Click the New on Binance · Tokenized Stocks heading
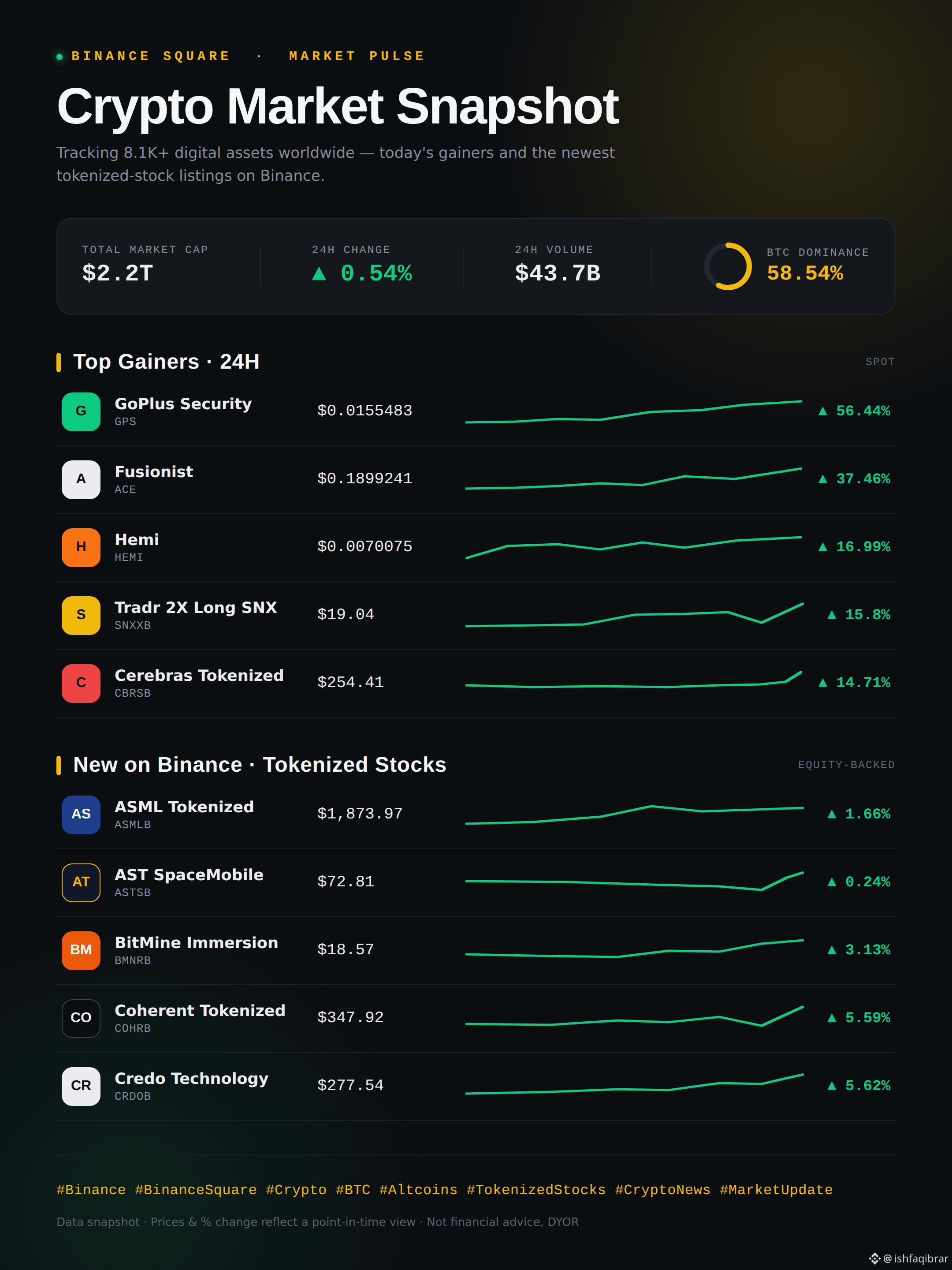Screen dimensions: 952x1270 (259, 765)
